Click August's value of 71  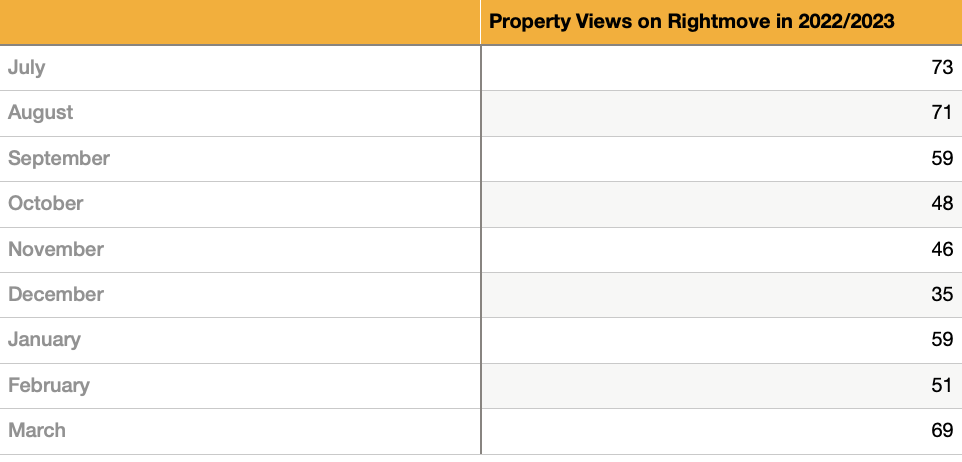pos(942,113)
